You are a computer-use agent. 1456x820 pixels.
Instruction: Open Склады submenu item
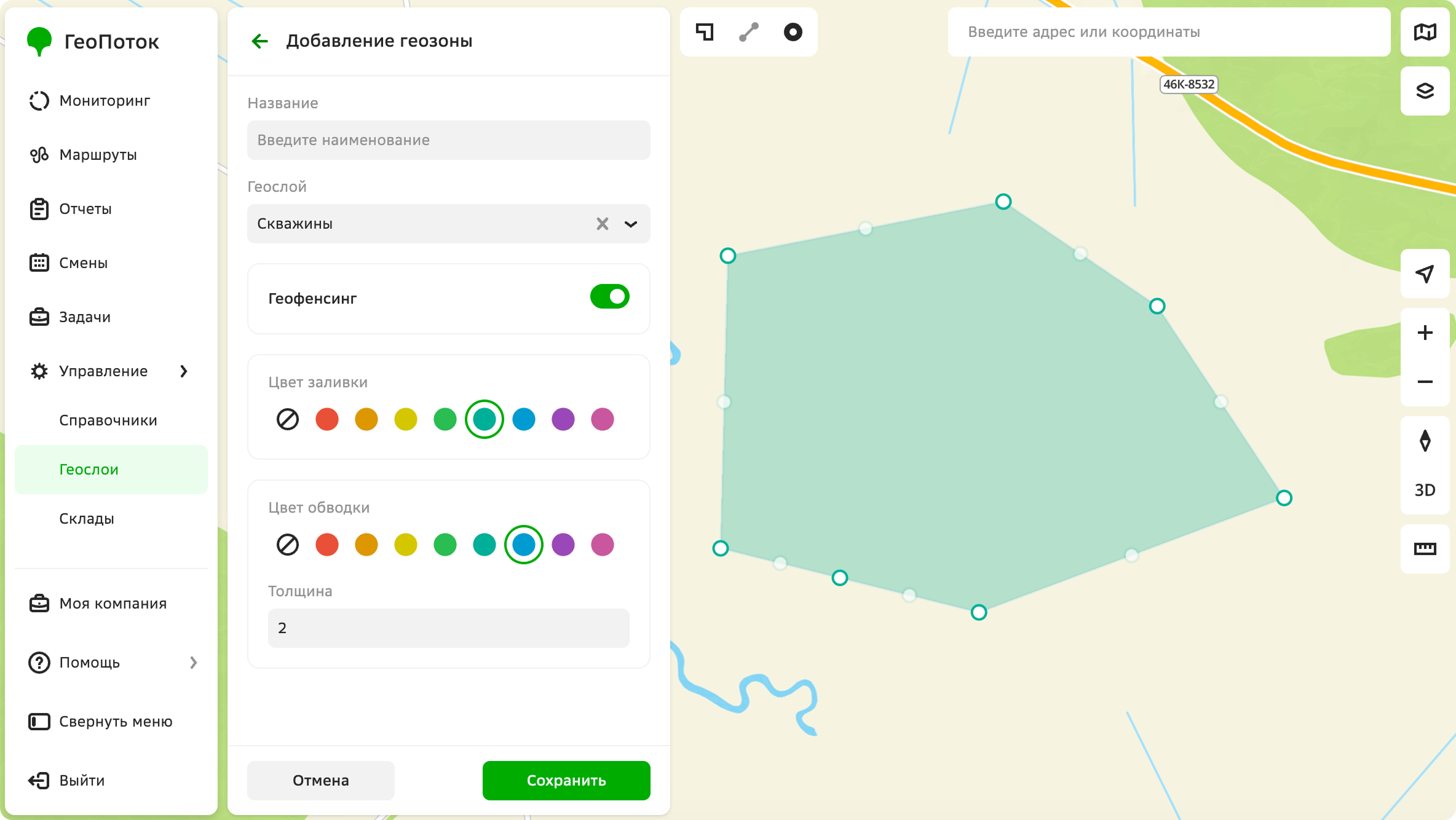[x=111, y=519]
